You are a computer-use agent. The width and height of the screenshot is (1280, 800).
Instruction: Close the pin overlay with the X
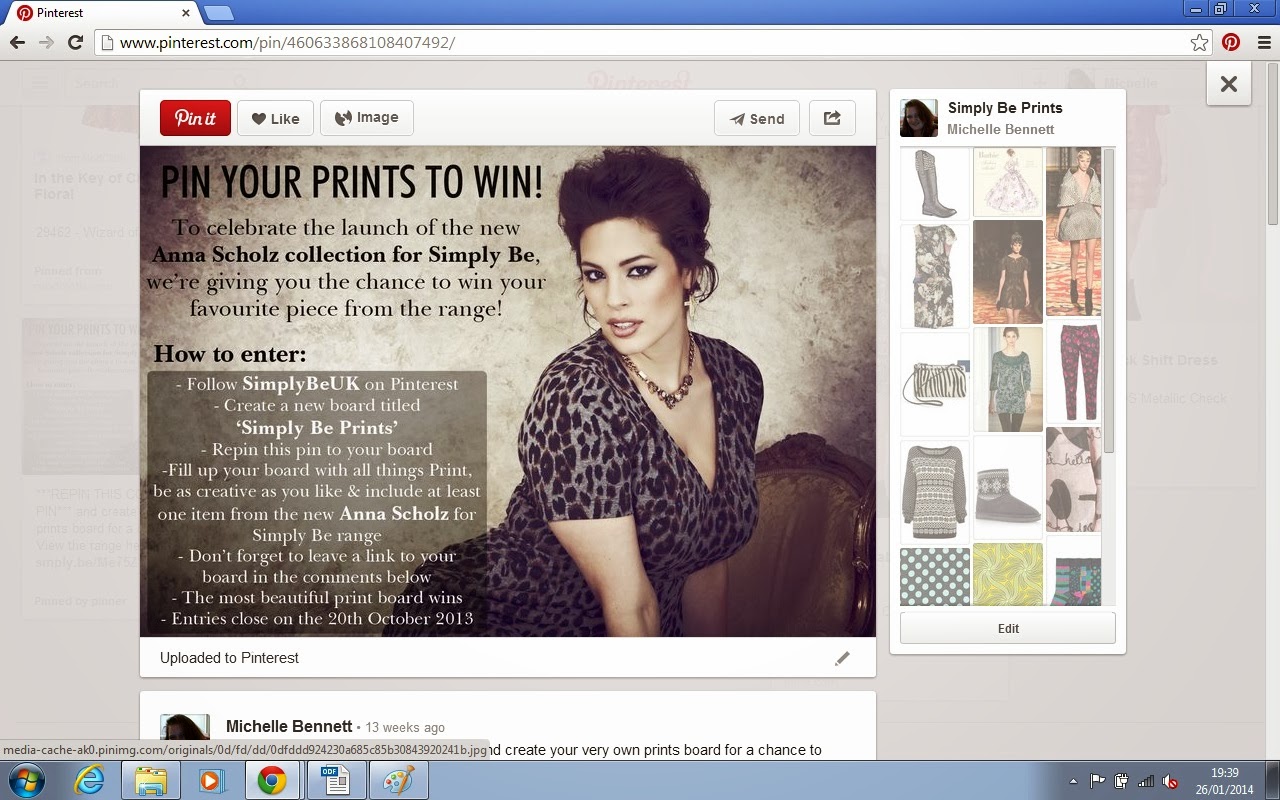(1229, 84)
